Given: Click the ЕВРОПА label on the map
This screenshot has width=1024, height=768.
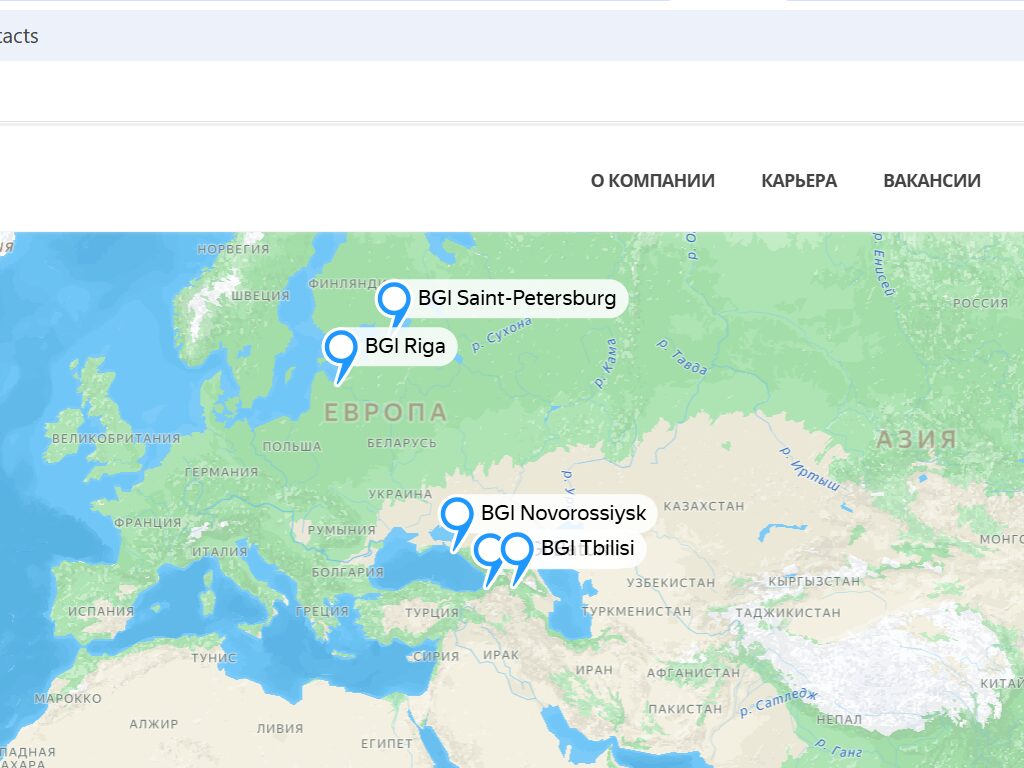Looking at the screenshot, I should [x=386, y=413].
